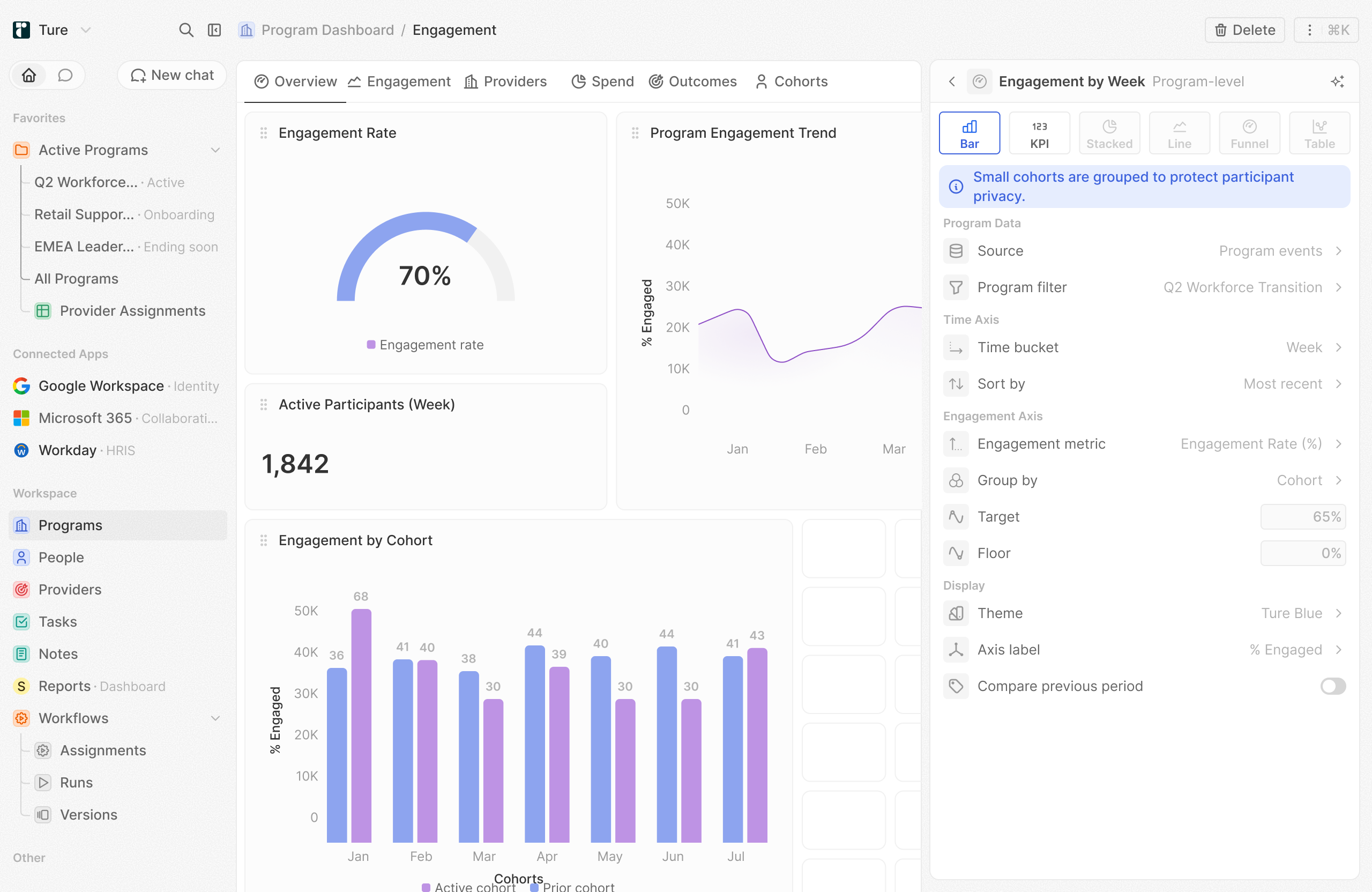Go to the home icon
1372x892 pixels.
(x=29, y=75)
